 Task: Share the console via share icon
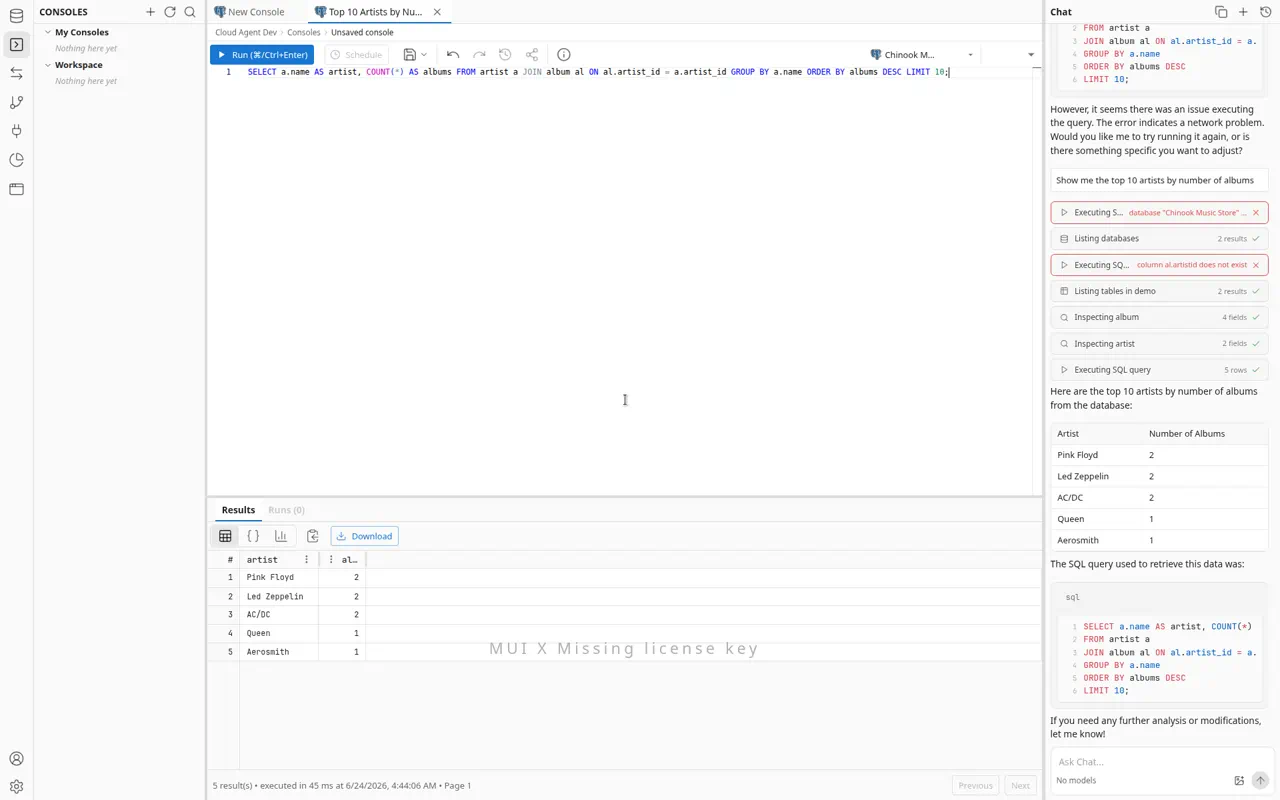point(532,55)
